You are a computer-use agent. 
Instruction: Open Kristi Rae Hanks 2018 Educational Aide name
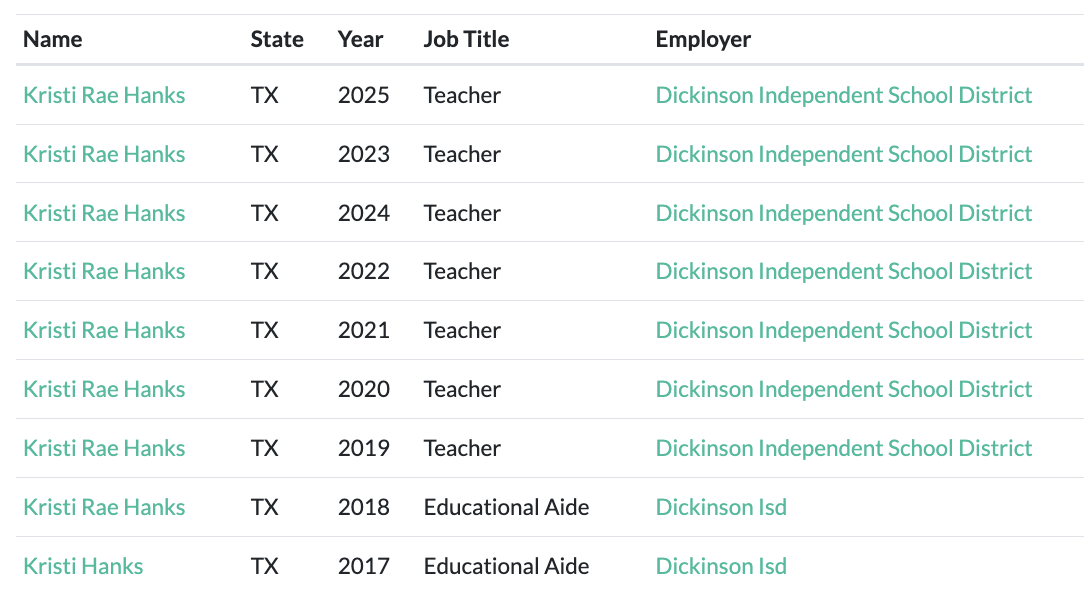[x=104, y=507]
